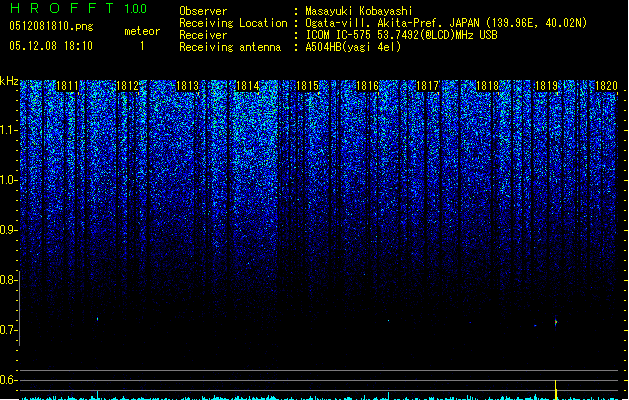Click the 1811 time marker
Screen dimensions: 629x400
click(67, 86)
